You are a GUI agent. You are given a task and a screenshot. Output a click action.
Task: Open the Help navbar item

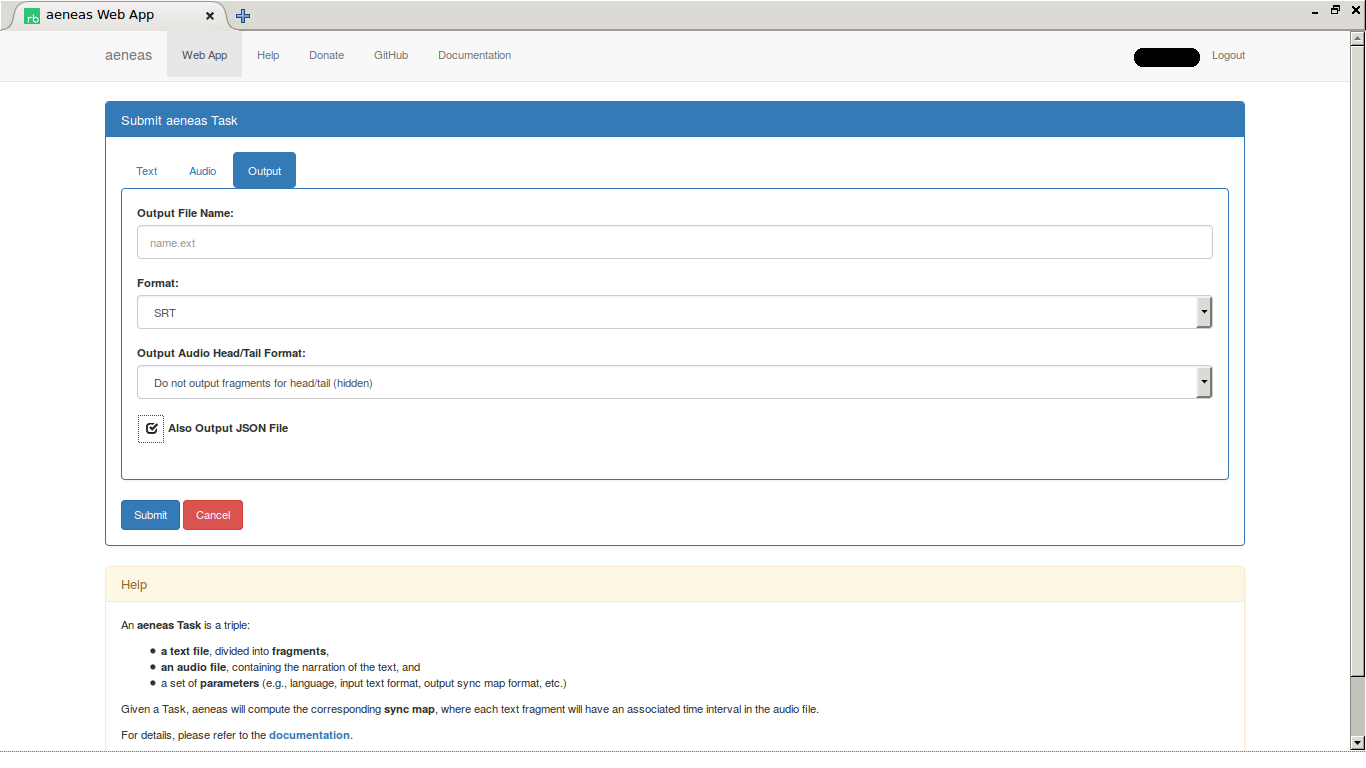(x=268, y=55)
